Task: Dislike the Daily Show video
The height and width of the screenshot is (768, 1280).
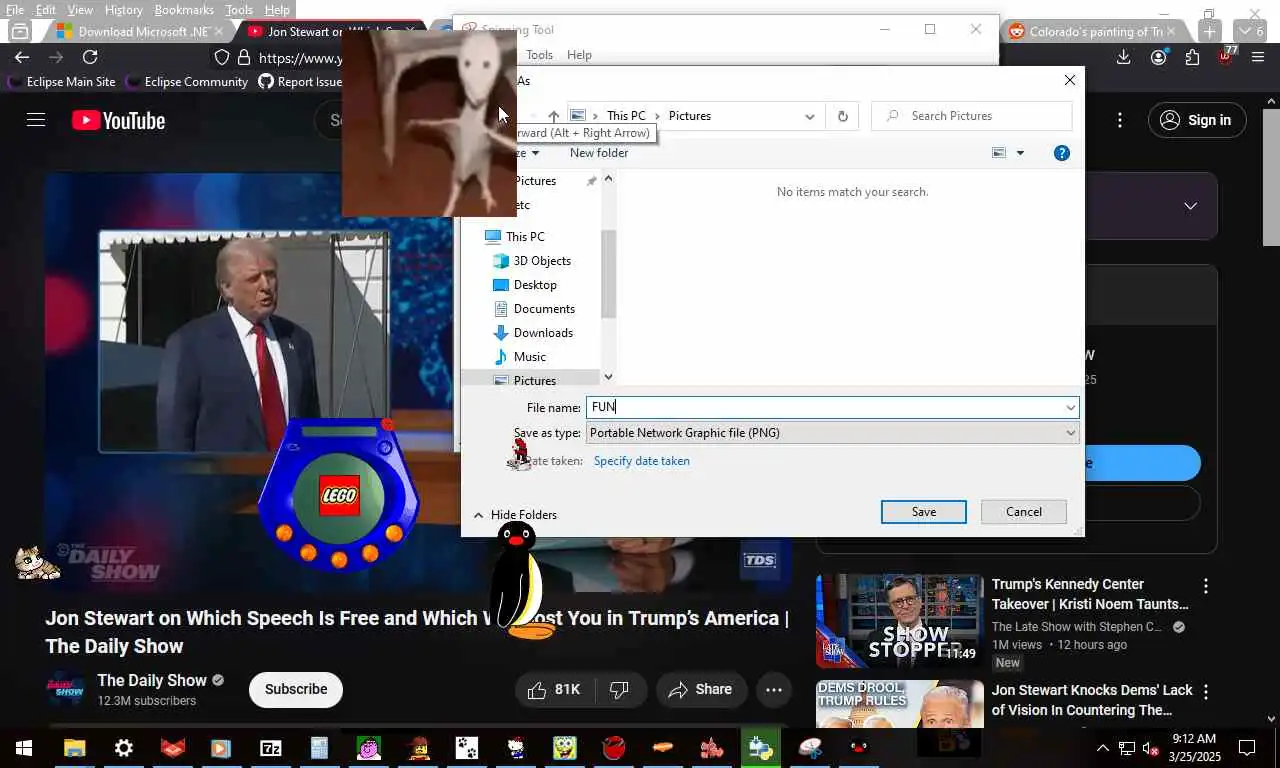Action: coord(619,690)
